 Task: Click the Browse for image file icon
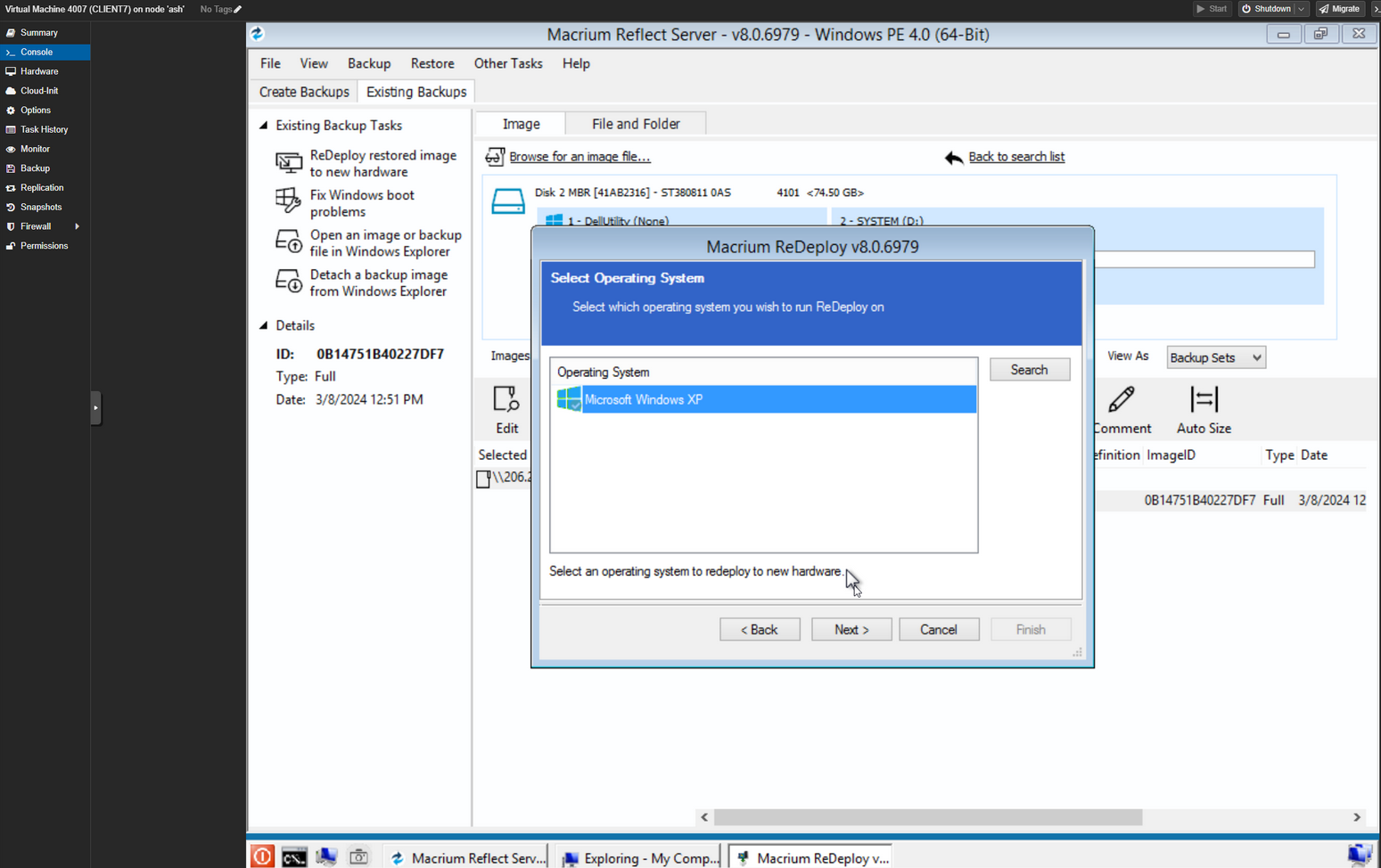coord(495,157)
